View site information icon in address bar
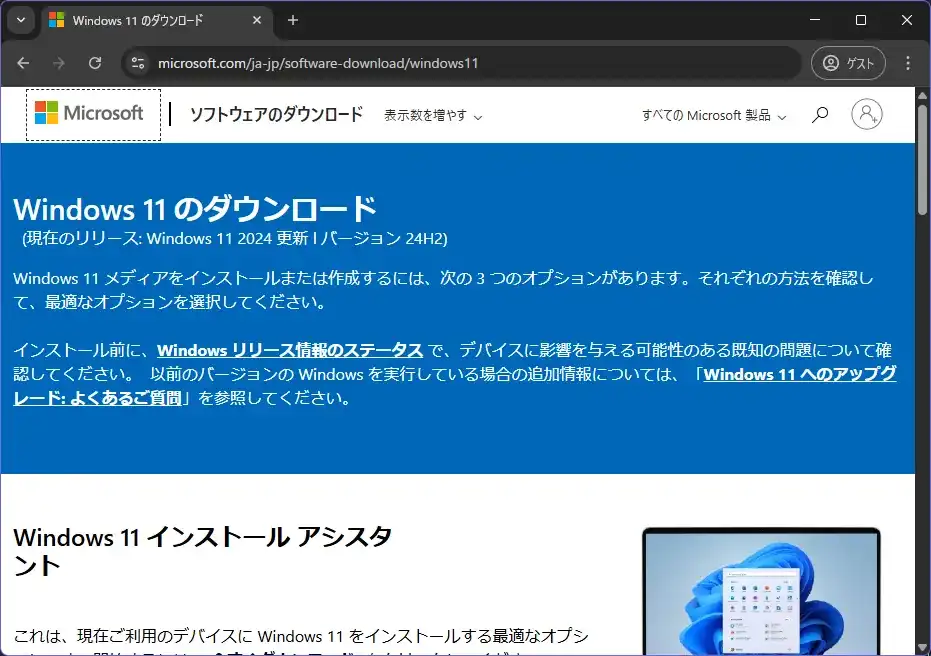931x656 pixels. click(138, 63)
